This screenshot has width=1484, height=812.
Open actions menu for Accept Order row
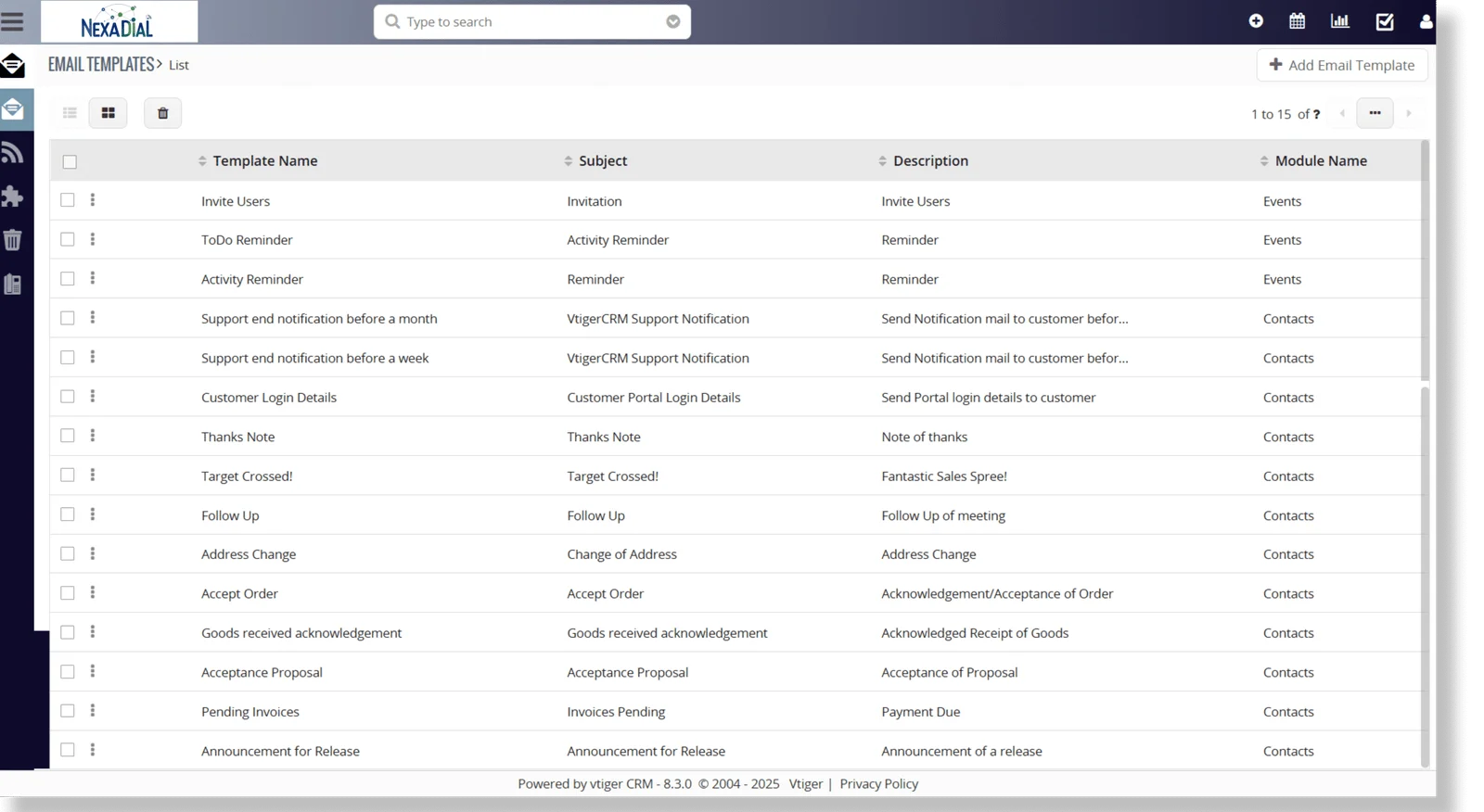pos(93,592)
